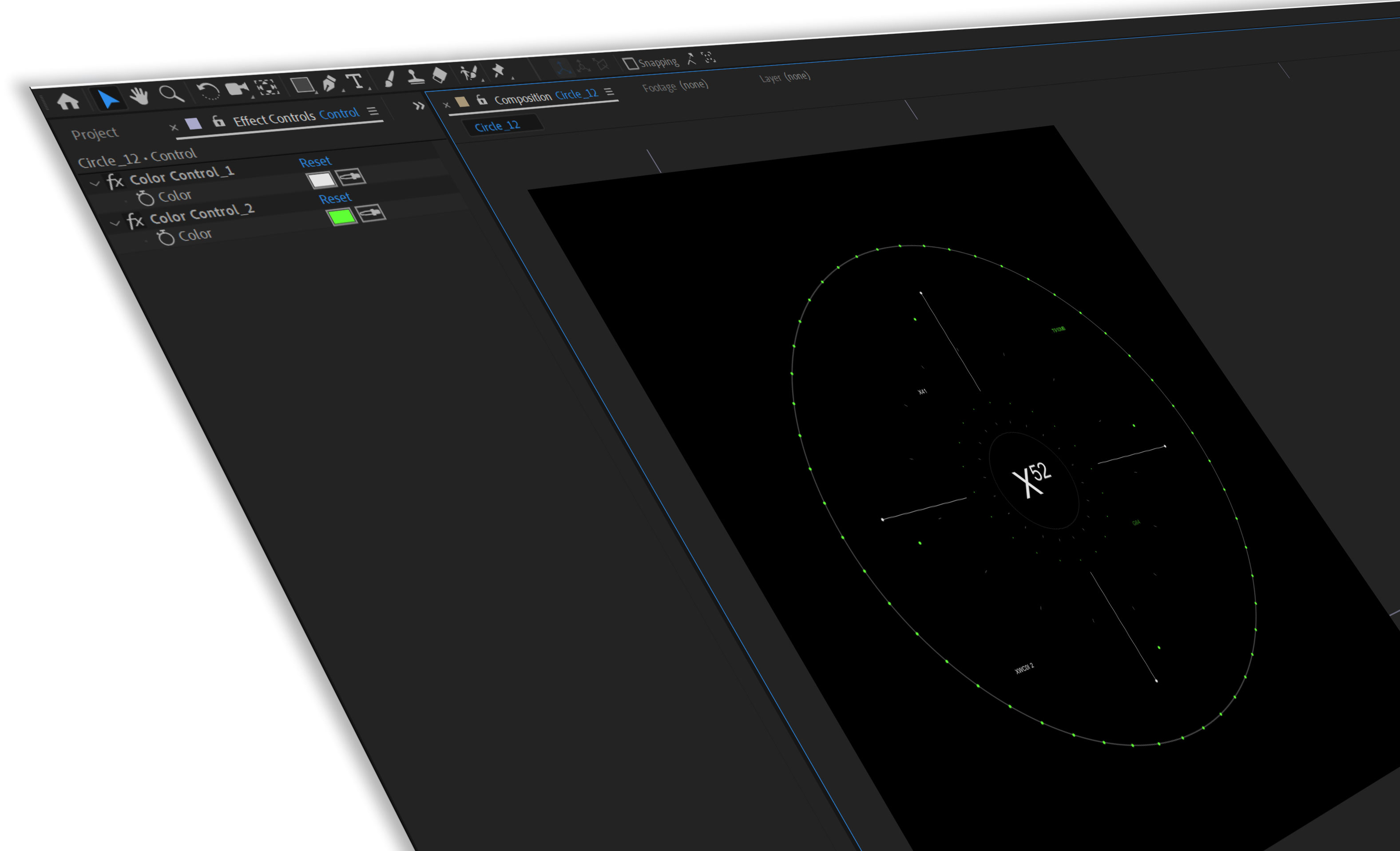Switch to the Layer (none) tab
Viewport: 1400px width, 851px height.
coord(785,77)
